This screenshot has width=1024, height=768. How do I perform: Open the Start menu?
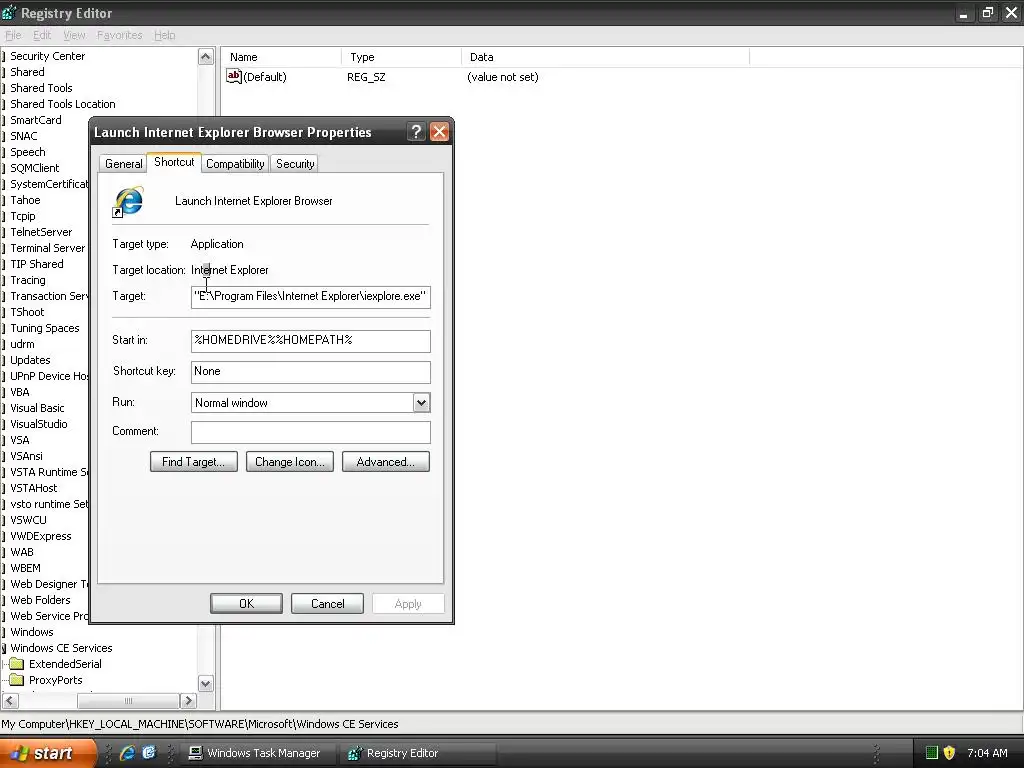pos(48,753)
